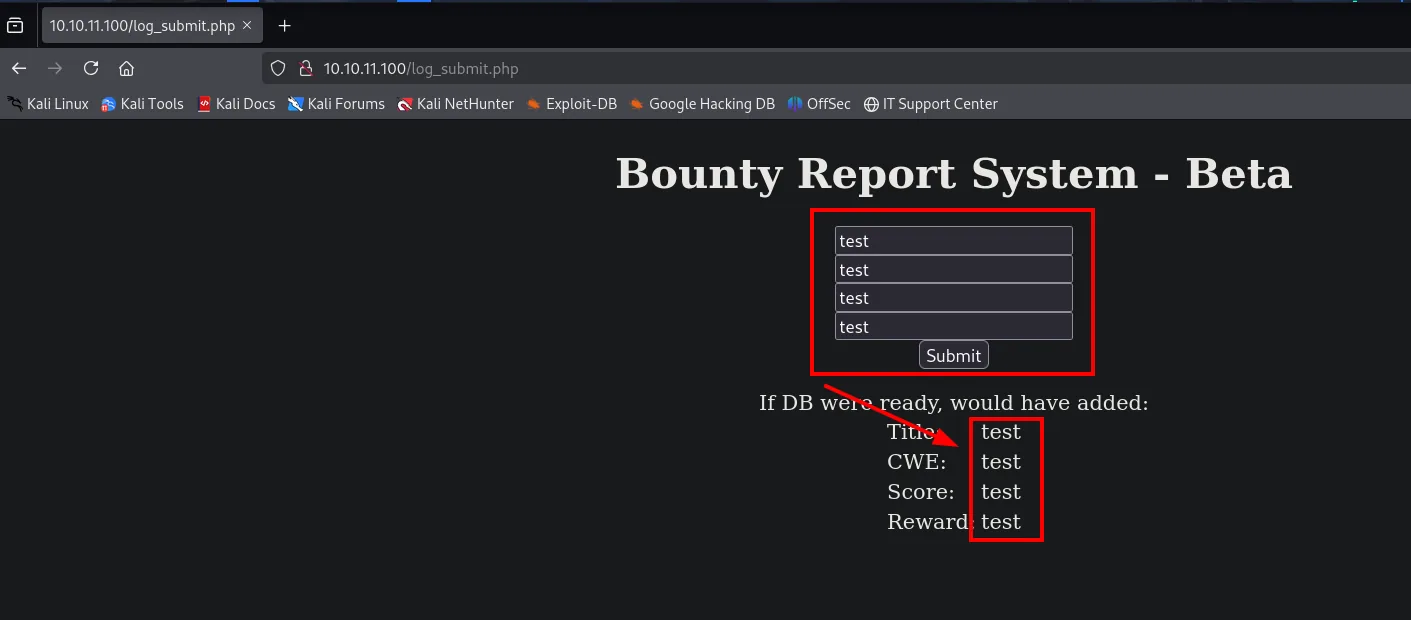The width and height of the screenshot is (1411, 620).
Task: Click the browser back arrow
Action: click(19, 68)
